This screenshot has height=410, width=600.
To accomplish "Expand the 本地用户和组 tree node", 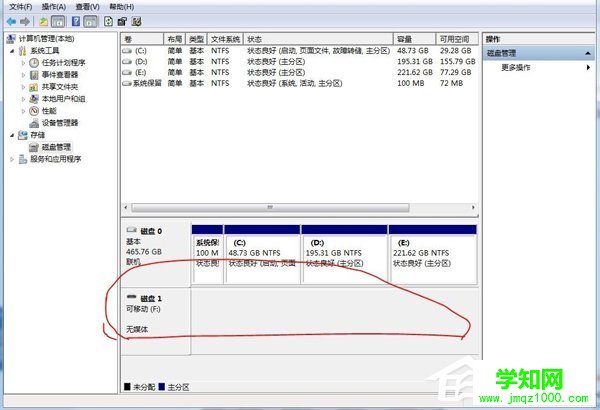I will click(x=23, y=99).
